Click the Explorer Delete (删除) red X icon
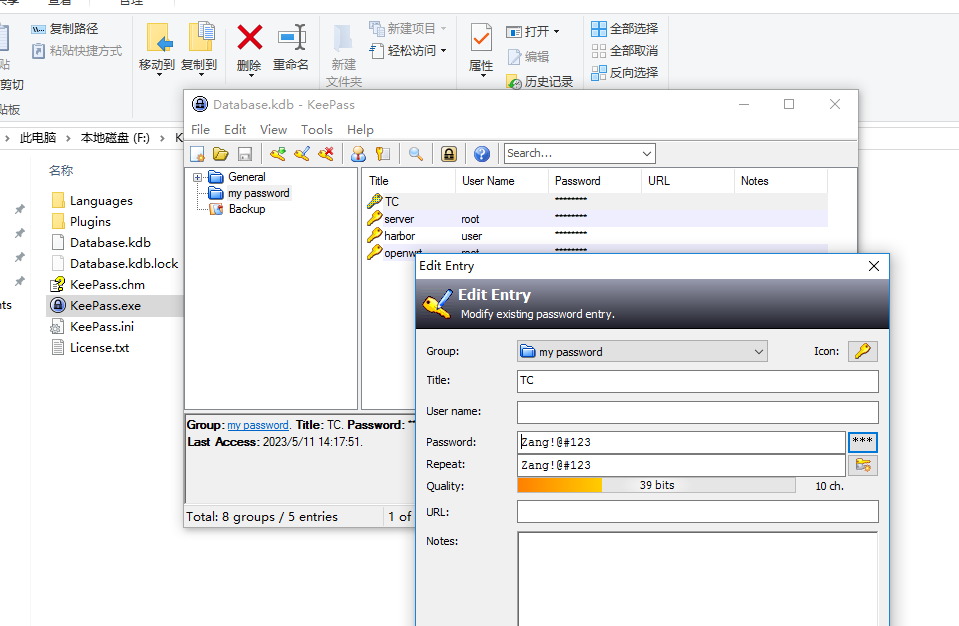The image size is (959, 626). click(249, 48)
